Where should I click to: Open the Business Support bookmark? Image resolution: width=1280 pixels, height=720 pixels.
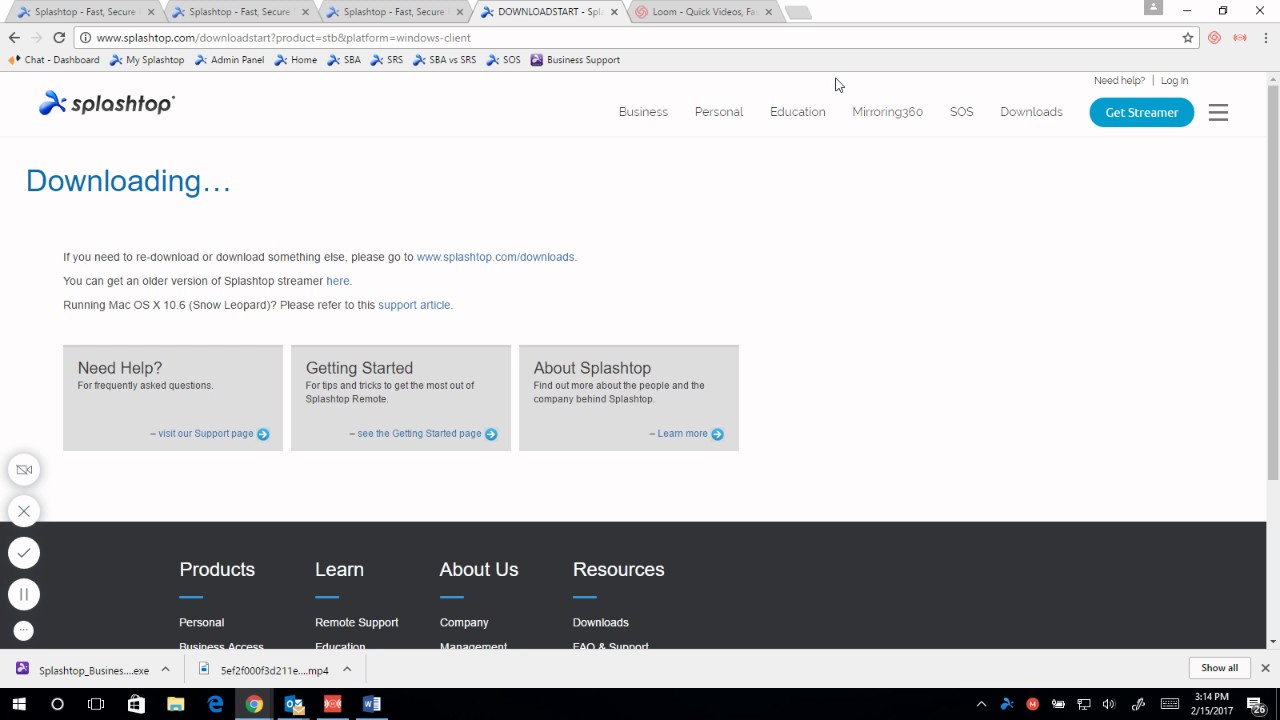[575, 60]
